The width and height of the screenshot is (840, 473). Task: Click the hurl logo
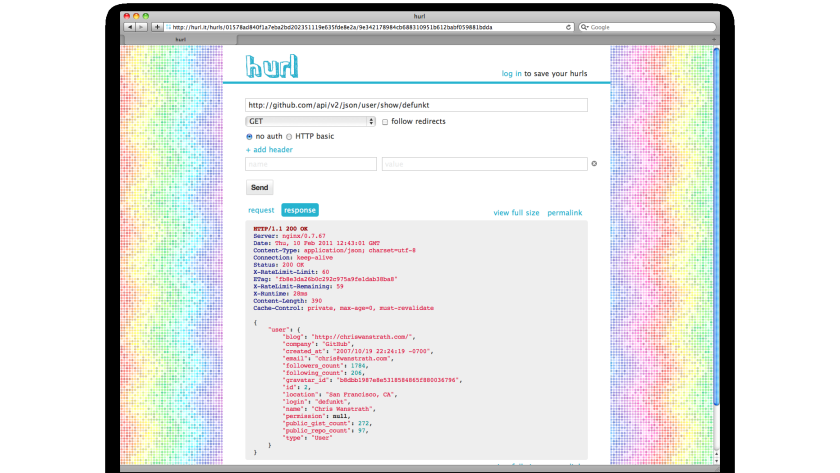(x=272, y=66)
